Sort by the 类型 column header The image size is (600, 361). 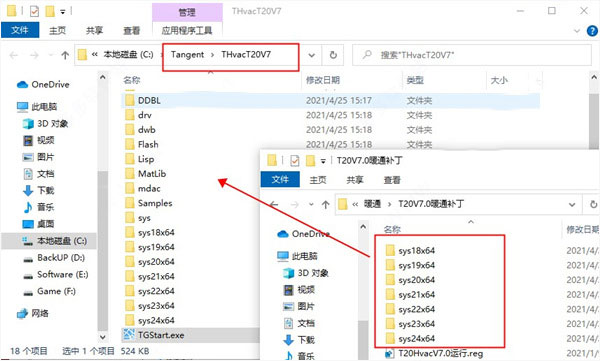point(415,80)
